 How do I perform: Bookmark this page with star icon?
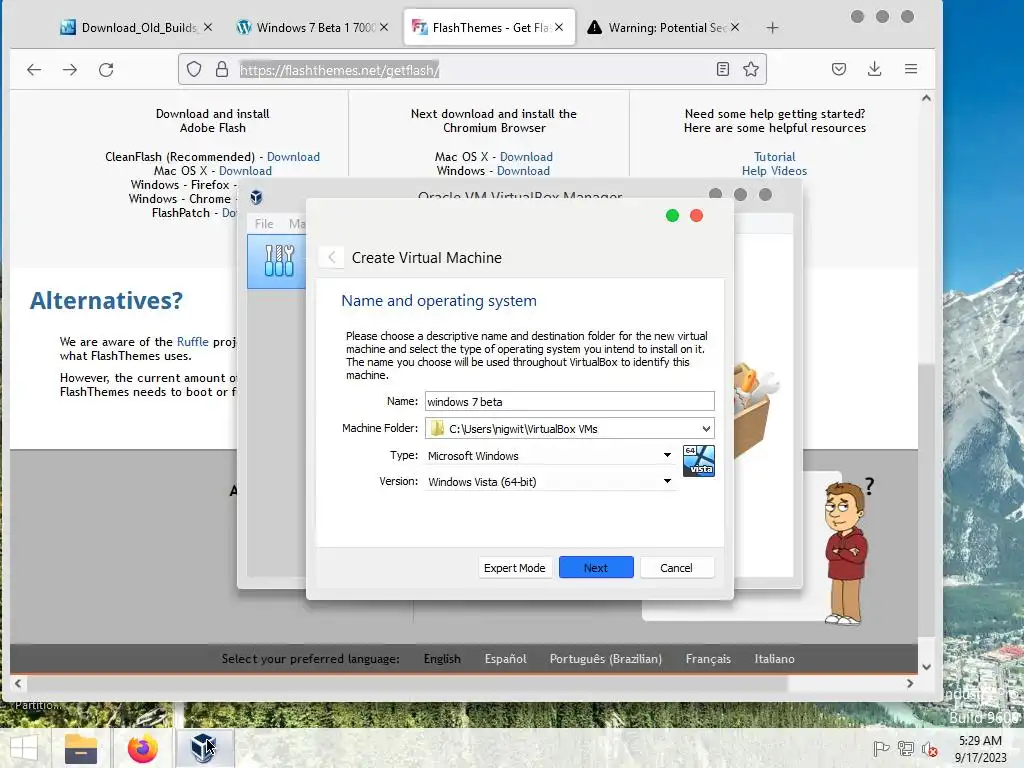point(750,69)
